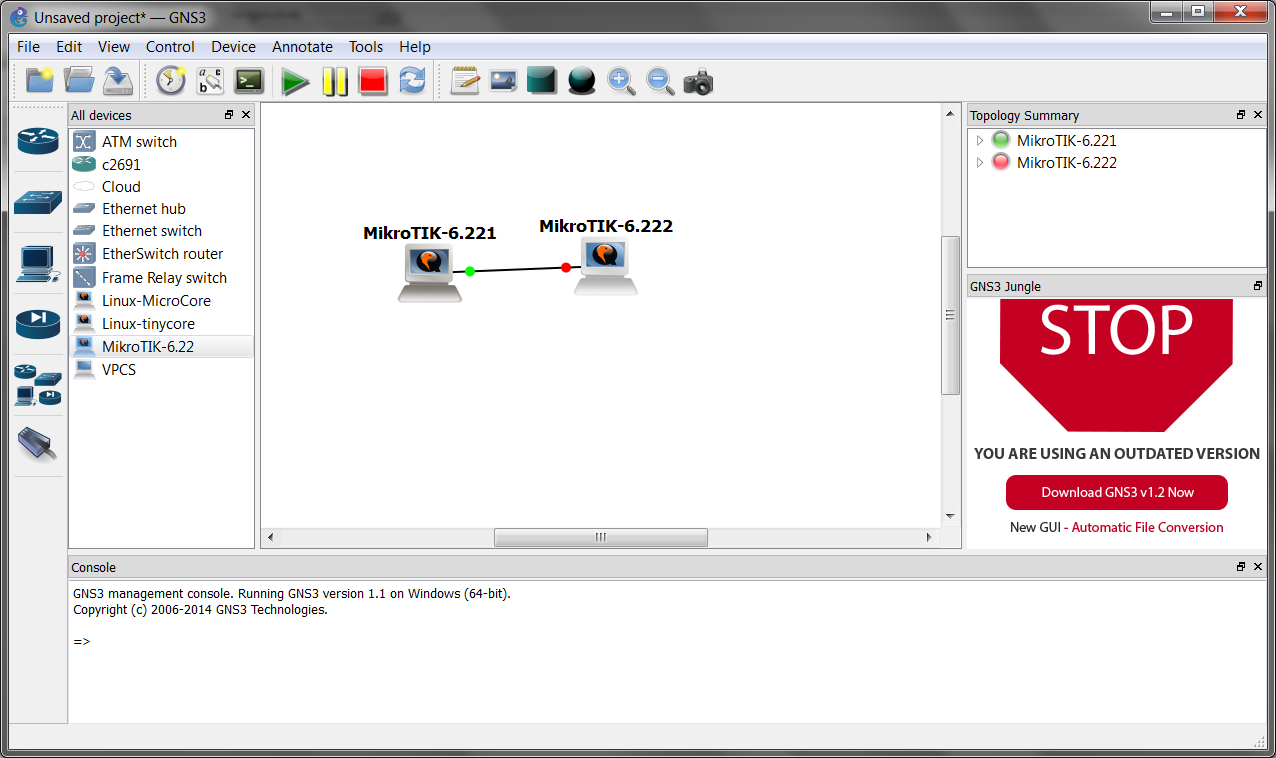Select MikroTIK-6.222 node on canvas
Screen dimensions: 1276x758
pos(605,265)
